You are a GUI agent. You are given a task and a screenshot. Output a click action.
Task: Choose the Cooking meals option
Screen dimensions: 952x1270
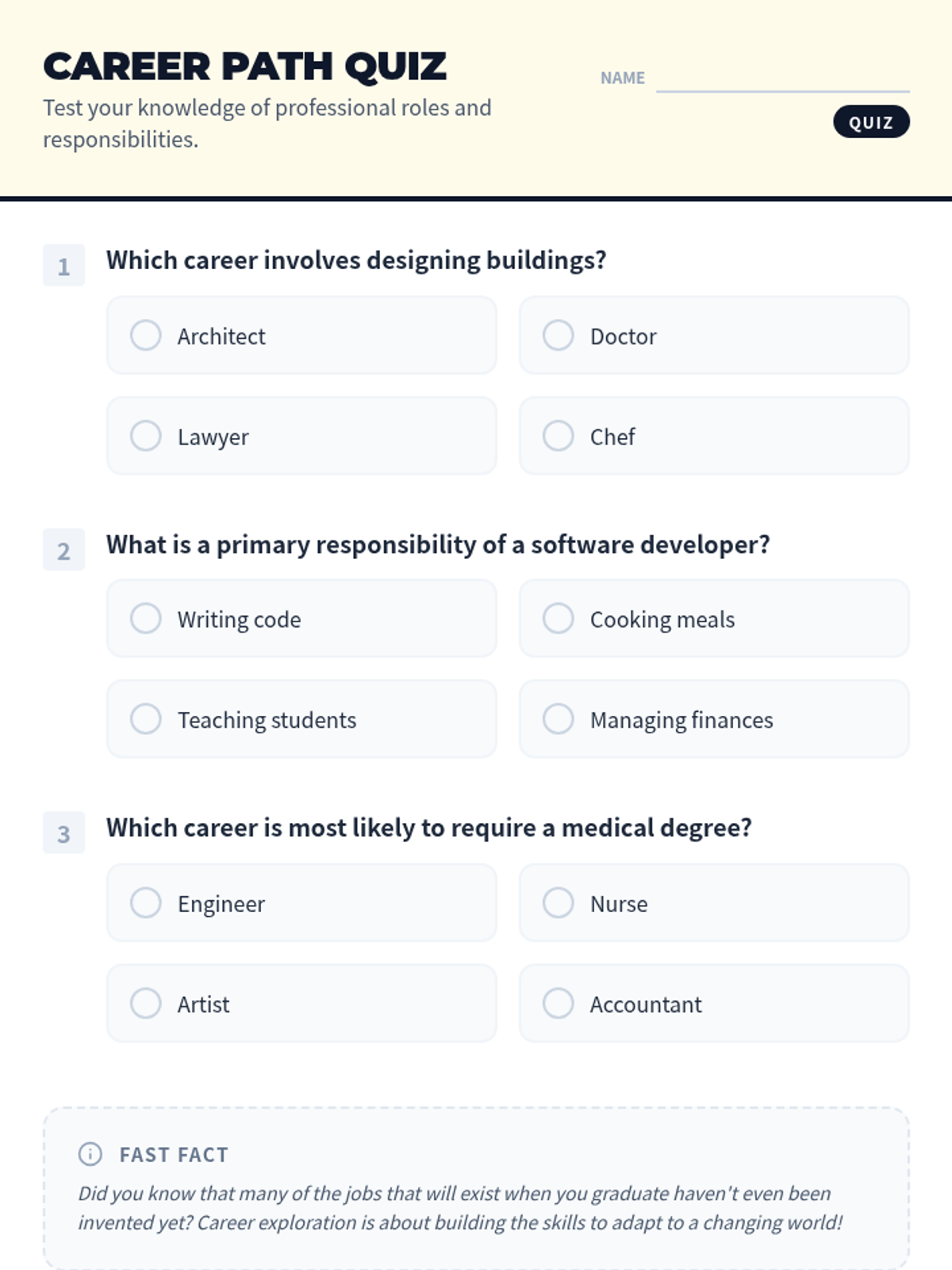(x=559, y=618)
